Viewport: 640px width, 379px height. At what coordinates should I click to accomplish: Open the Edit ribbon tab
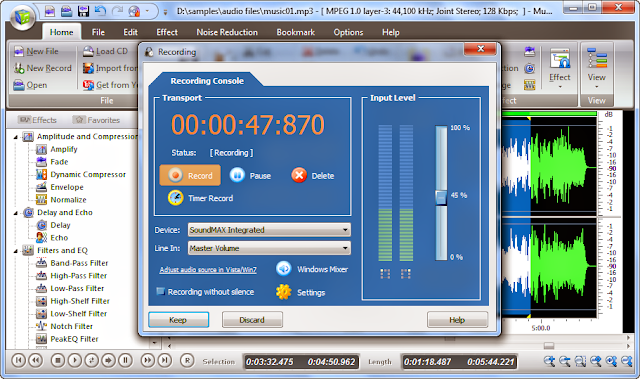[131, 32]
